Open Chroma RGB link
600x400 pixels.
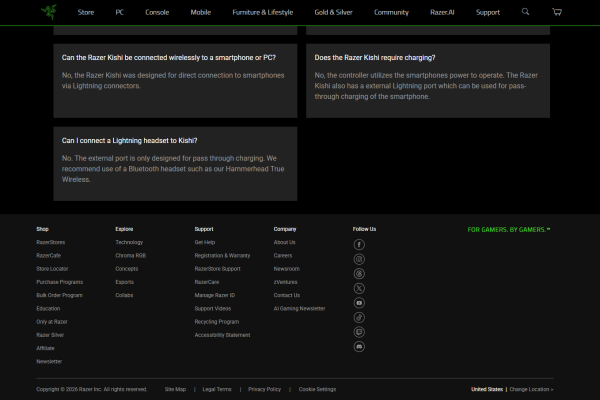[x=130, y=255]
